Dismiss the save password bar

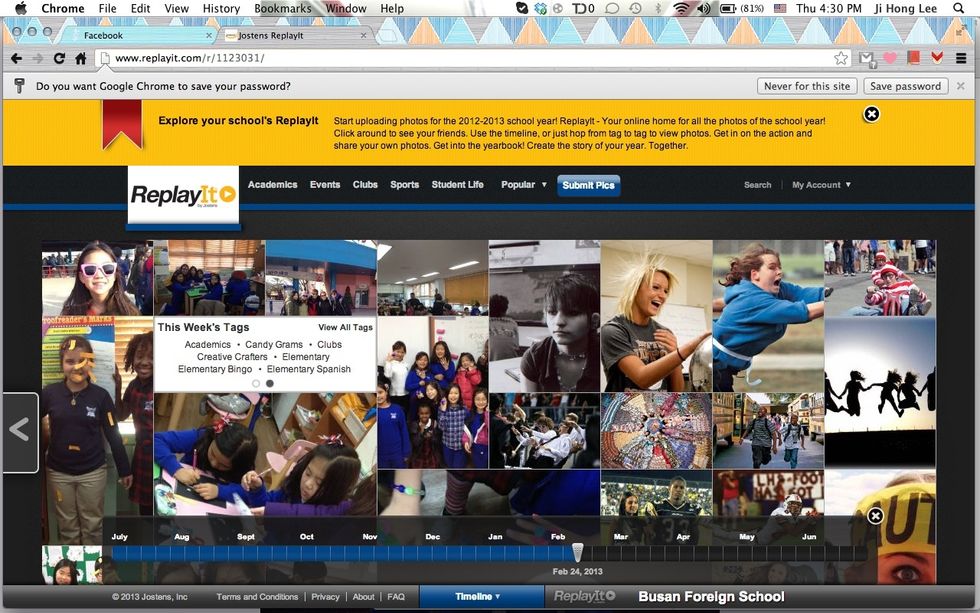pyautogui.click(x=961, y=86)
